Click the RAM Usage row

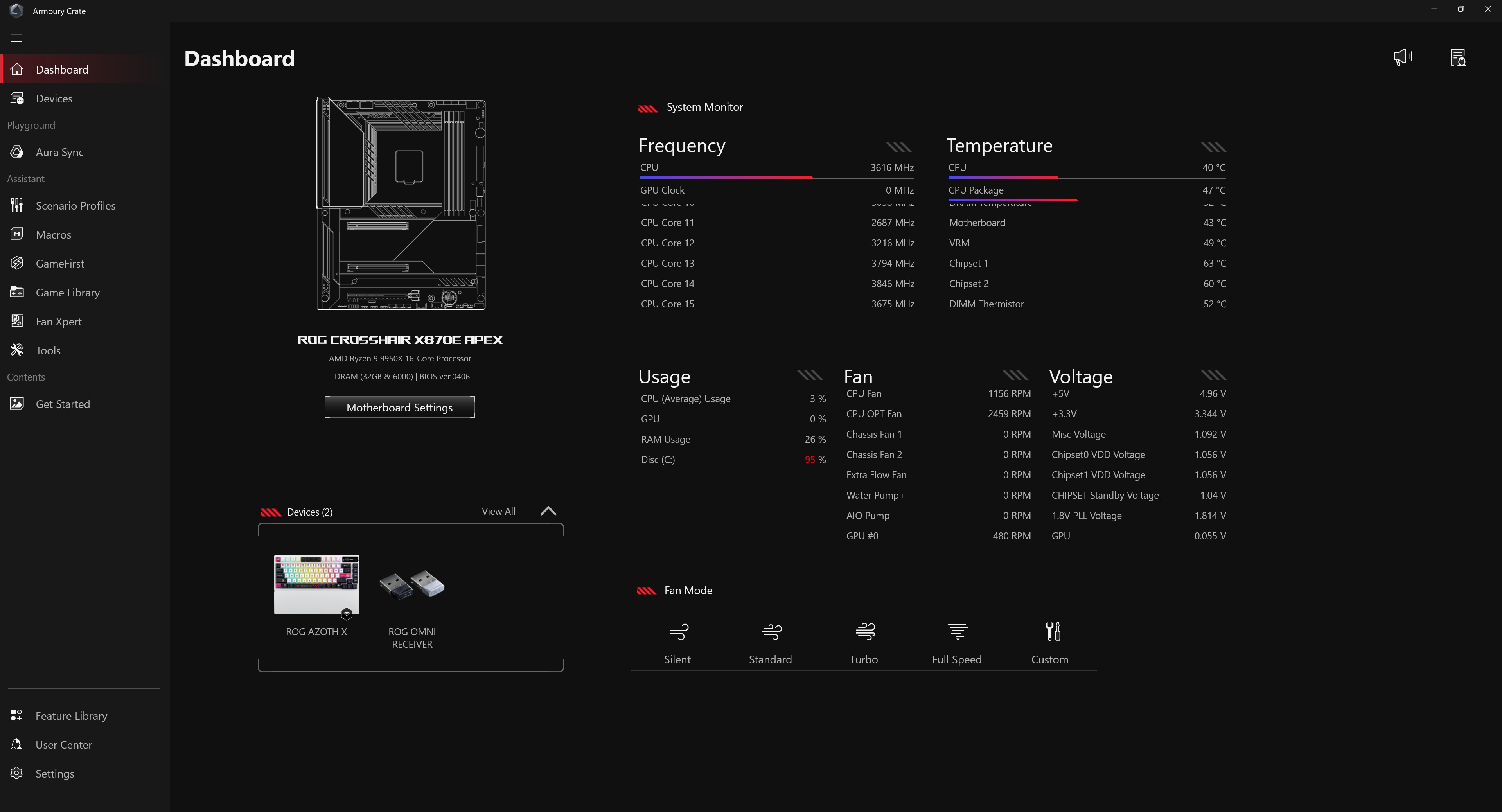point(733,440)
